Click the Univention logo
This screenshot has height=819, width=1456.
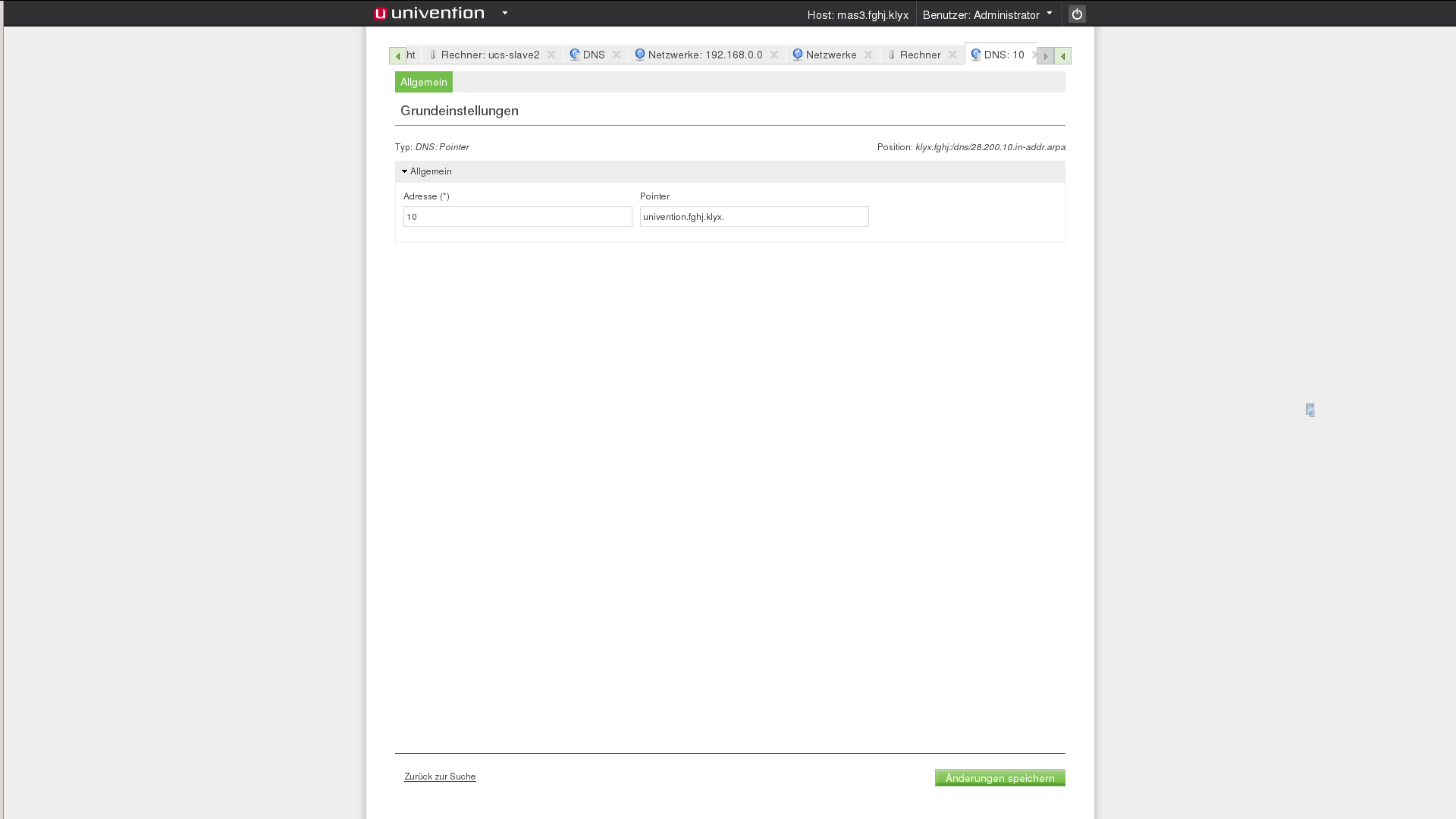click(x=429, y=14)
